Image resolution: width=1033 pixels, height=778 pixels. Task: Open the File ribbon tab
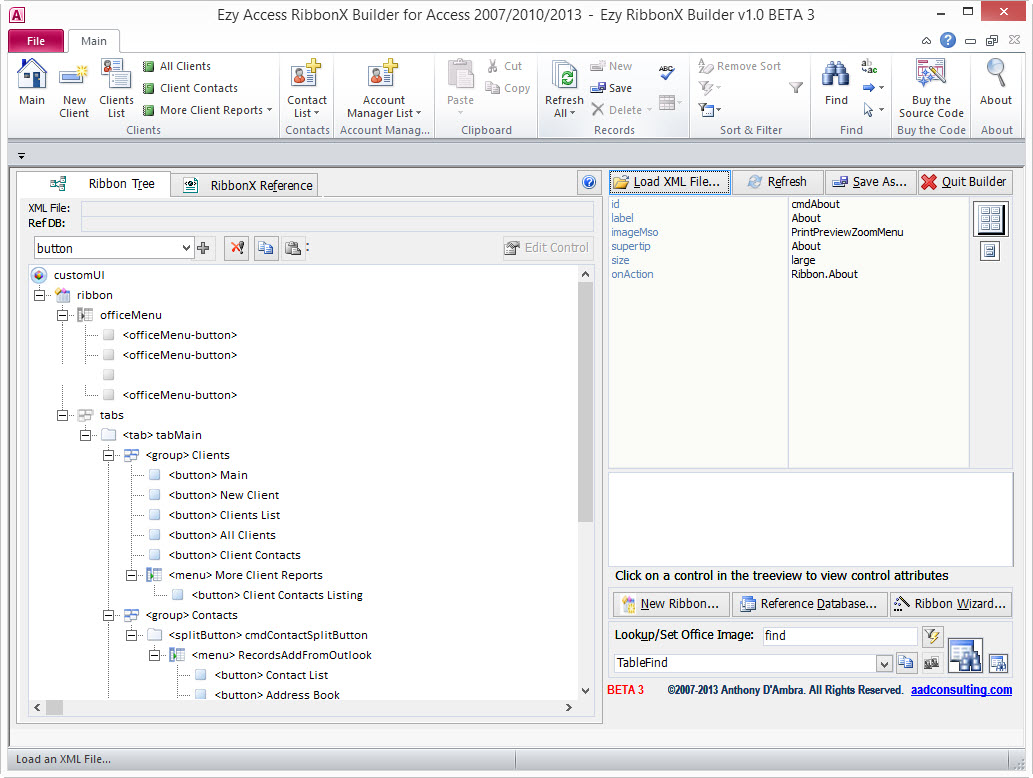[x=35, y=40]
